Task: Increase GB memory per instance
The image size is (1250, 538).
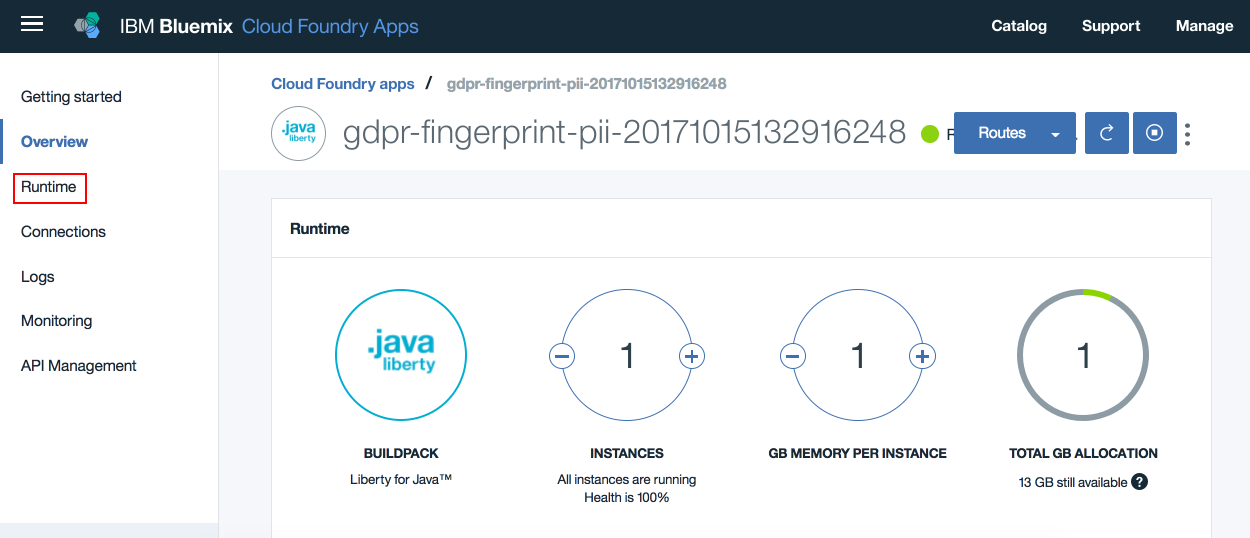Action: point(922,356)
